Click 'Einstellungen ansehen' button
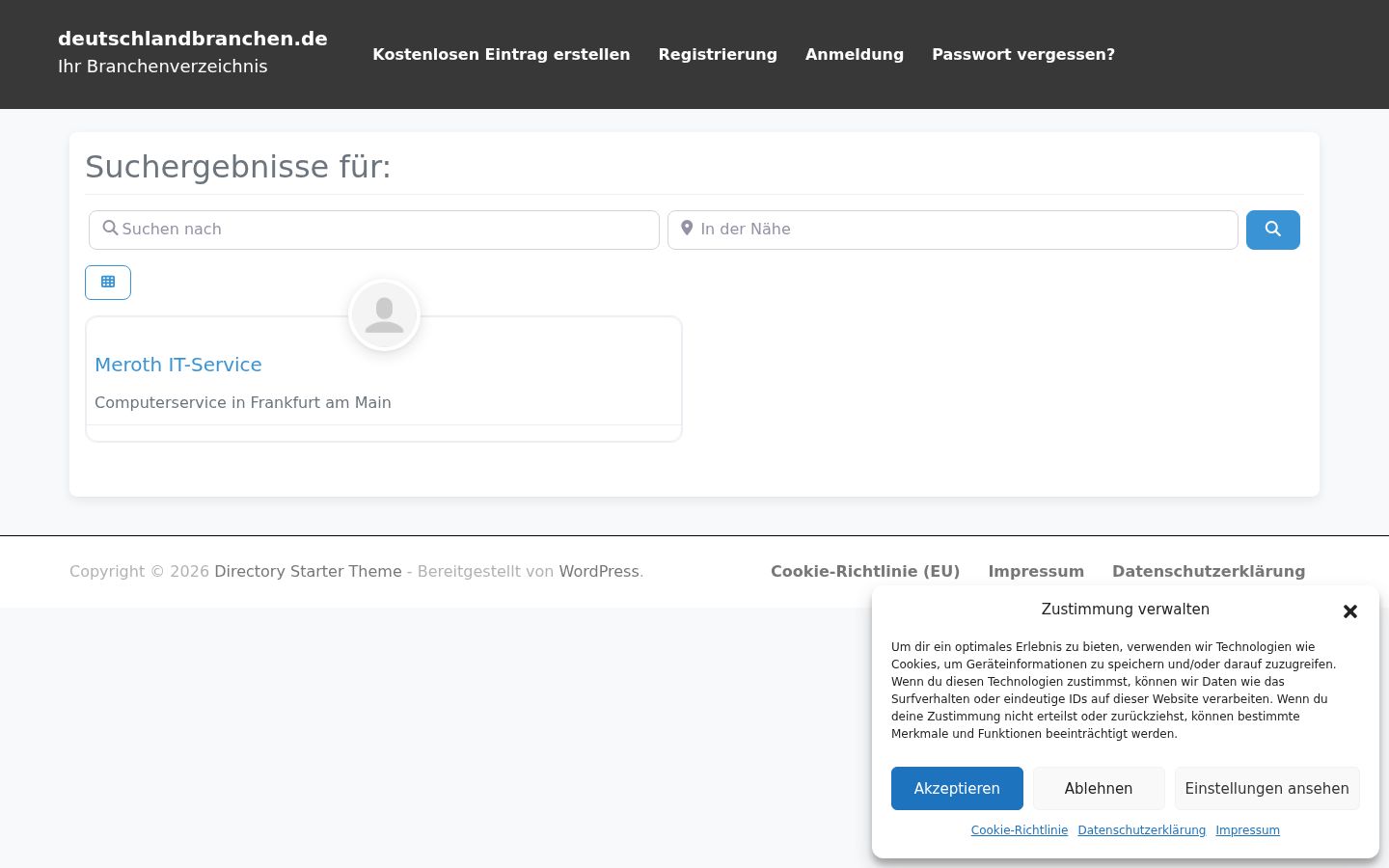The height and width of the screenshot is (868, 1389). point(1266,788)
